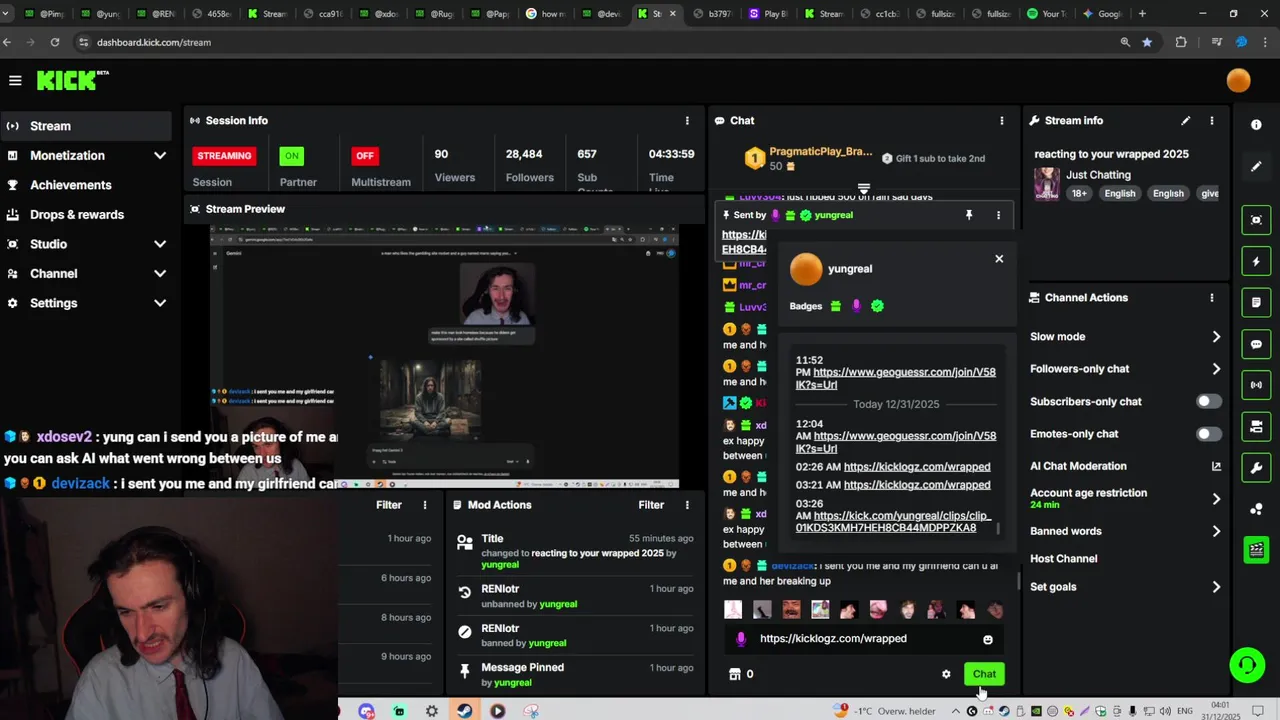Expand the Studio sidebar section
The width and height of the screenshot is (1280, 720).
point(160,245)
